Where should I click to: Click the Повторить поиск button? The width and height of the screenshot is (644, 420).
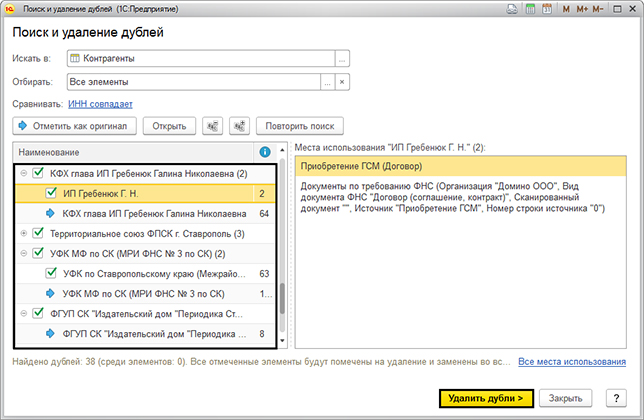point(300,126)
